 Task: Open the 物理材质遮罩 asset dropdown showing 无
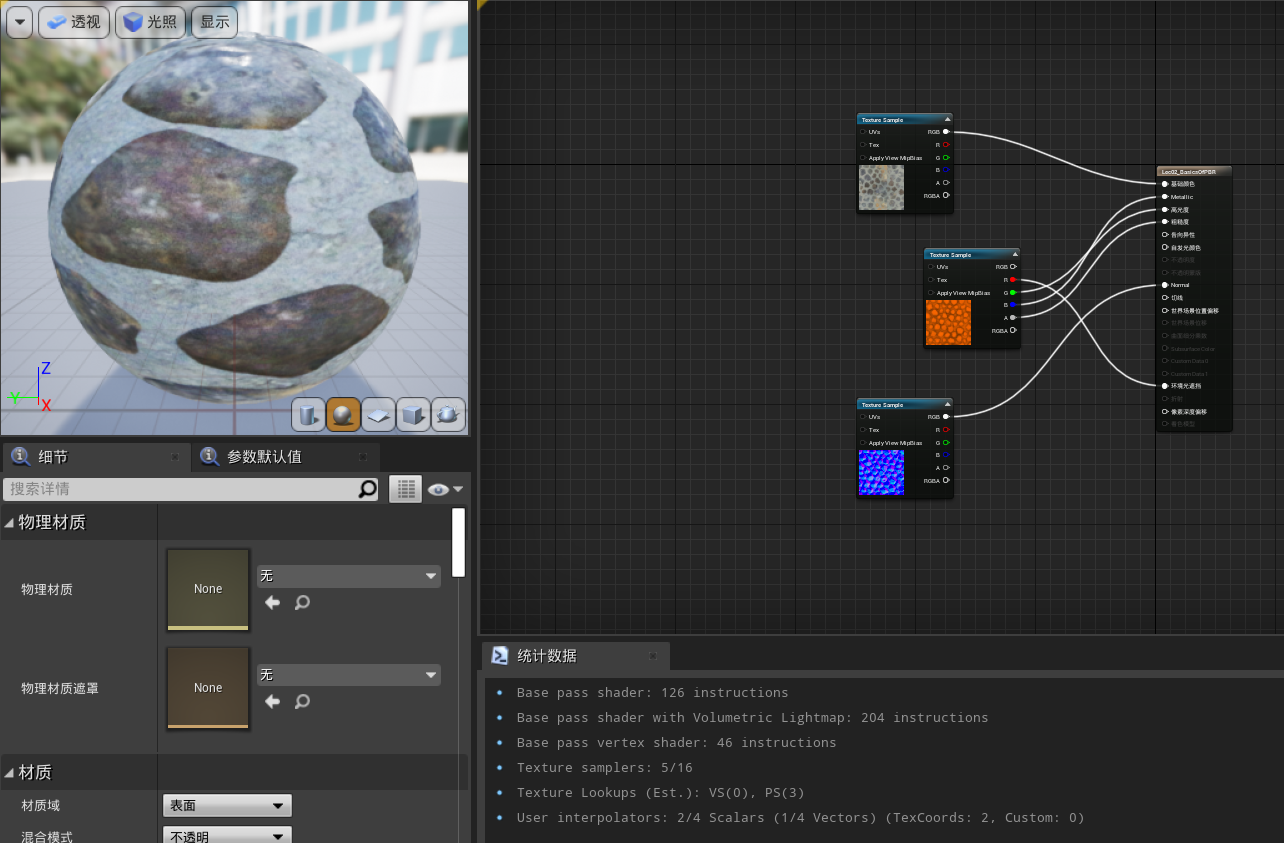point(349,675)
